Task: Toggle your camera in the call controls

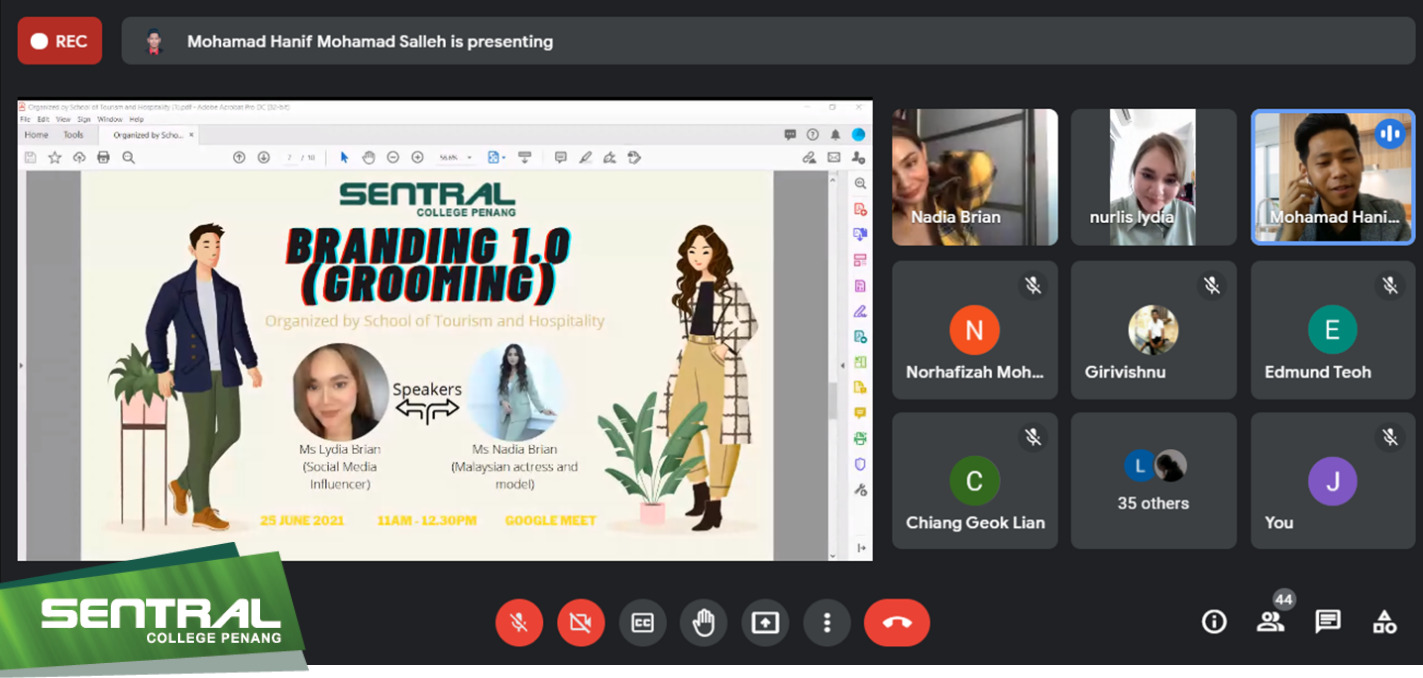Action: [581, 623]
